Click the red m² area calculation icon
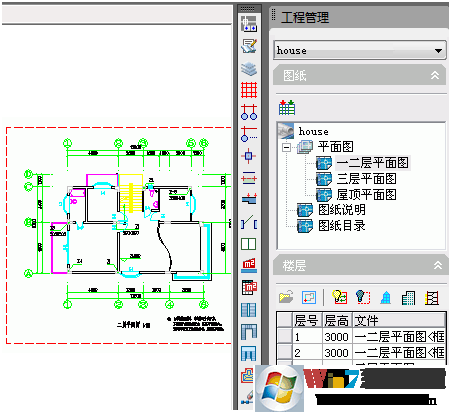 [249, 265]
